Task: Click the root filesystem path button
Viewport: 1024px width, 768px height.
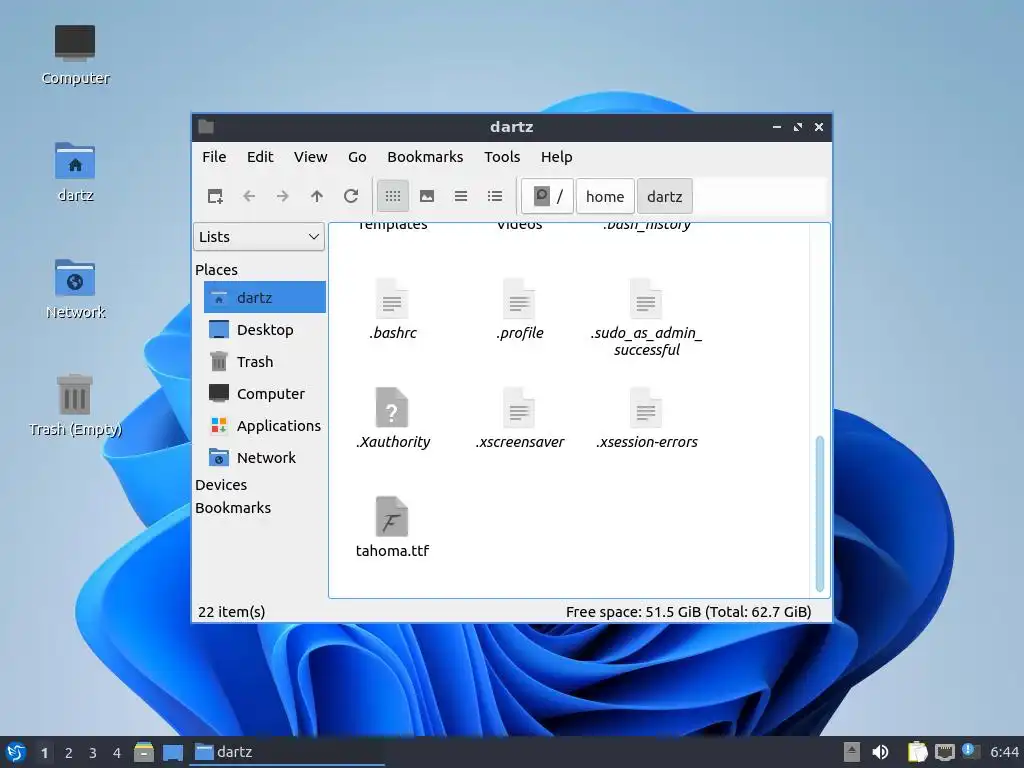Action: coord(548,196)
